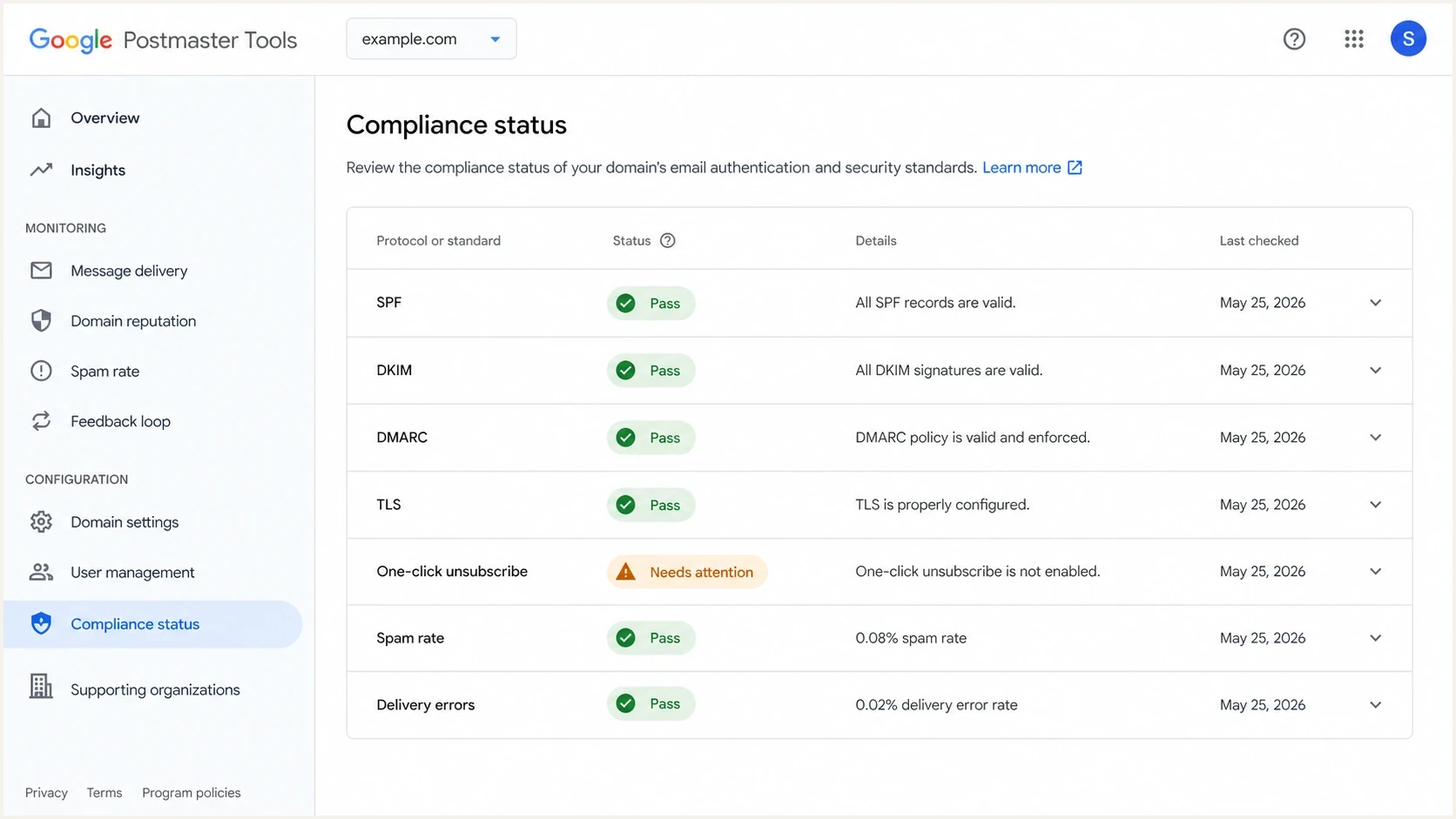Click the One-click unsubscribe protocol name

(x=452, y=572)
